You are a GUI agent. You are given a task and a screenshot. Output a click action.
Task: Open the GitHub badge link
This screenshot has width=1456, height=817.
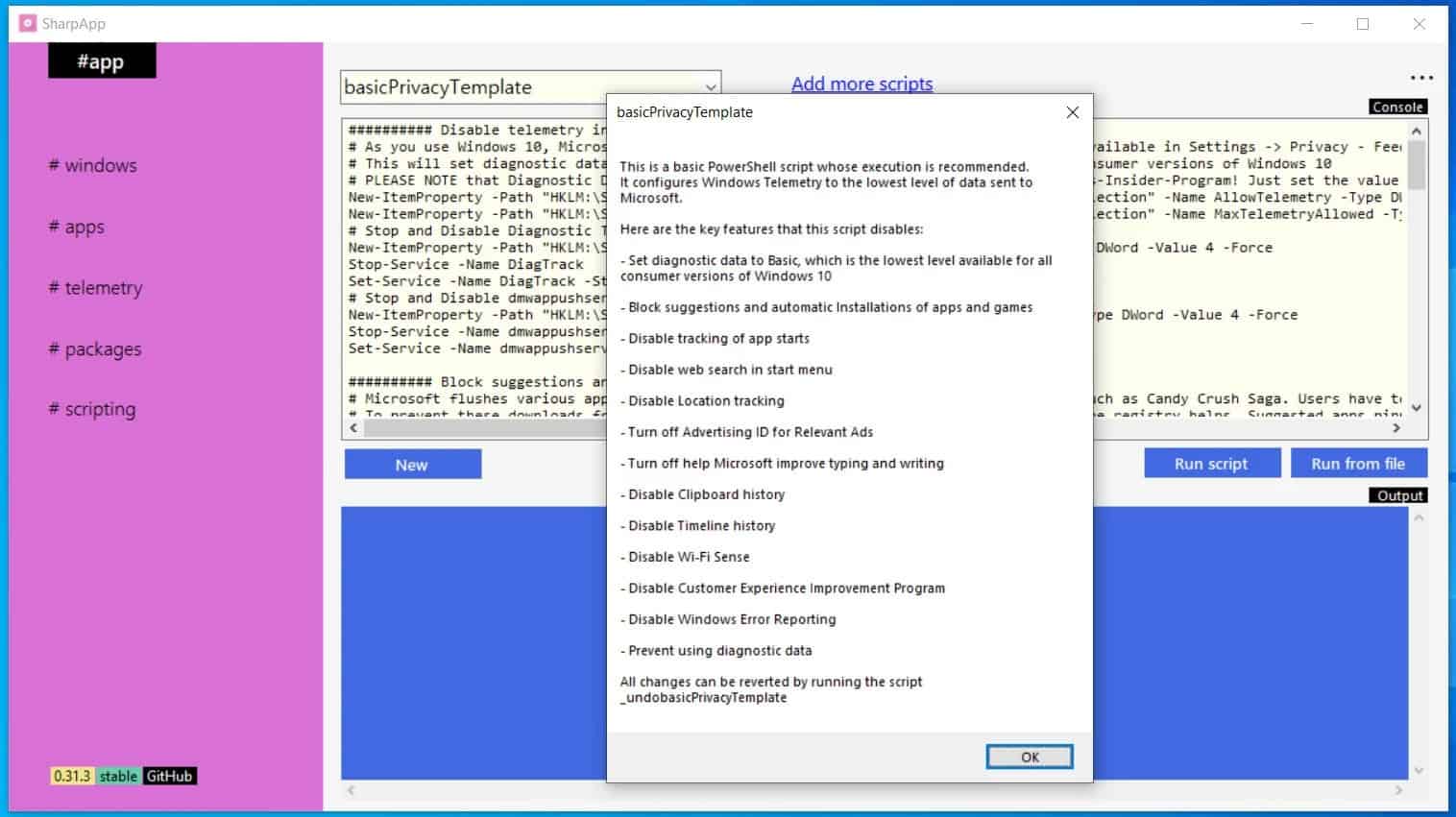pyautogui.click(x=170, y=776)
